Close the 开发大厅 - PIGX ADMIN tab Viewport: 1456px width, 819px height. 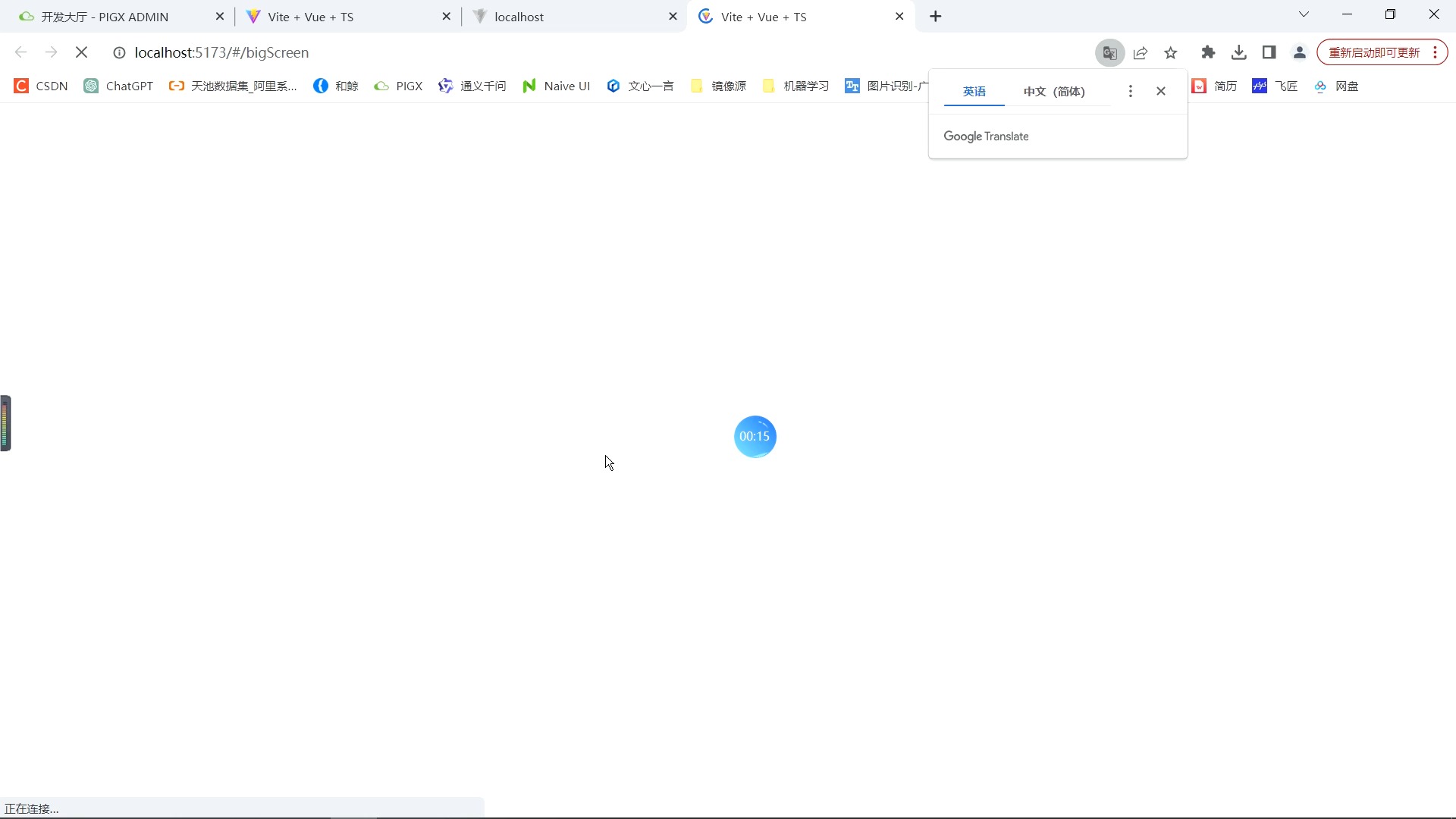point(220,16)
